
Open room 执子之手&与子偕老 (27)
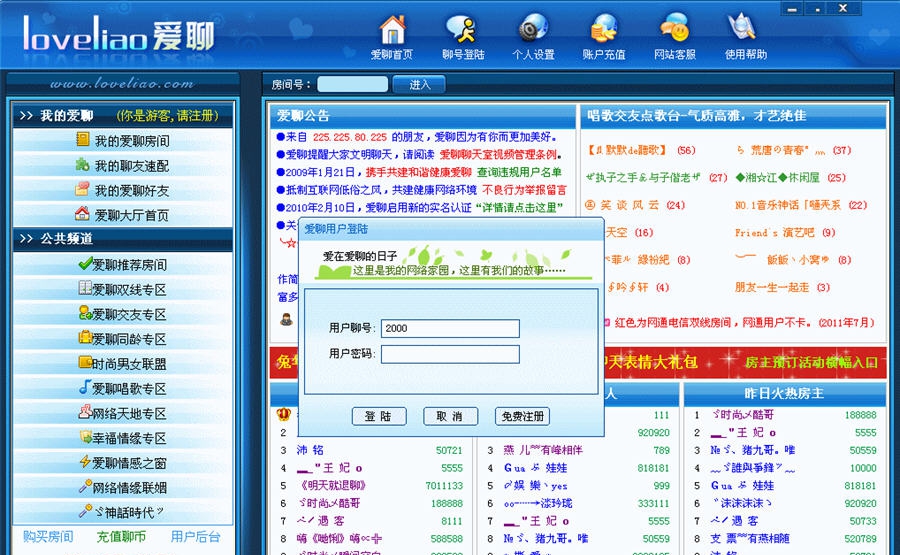point(656,178)
